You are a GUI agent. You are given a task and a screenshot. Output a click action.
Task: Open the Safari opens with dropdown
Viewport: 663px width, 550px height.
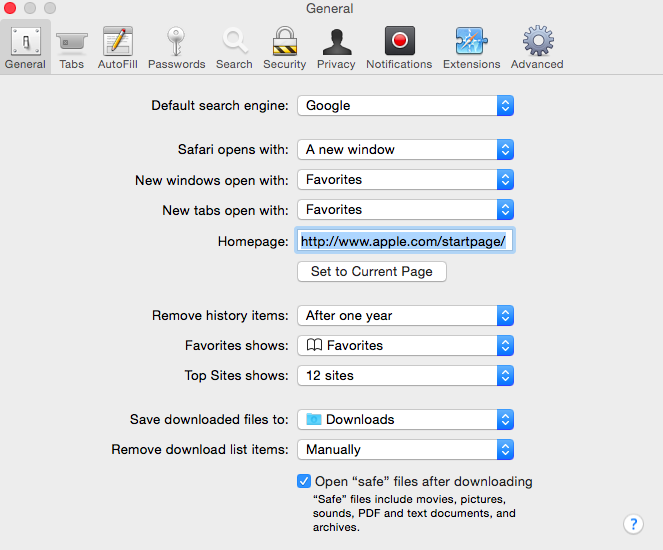pyautogui.click(x=405, y=150)
